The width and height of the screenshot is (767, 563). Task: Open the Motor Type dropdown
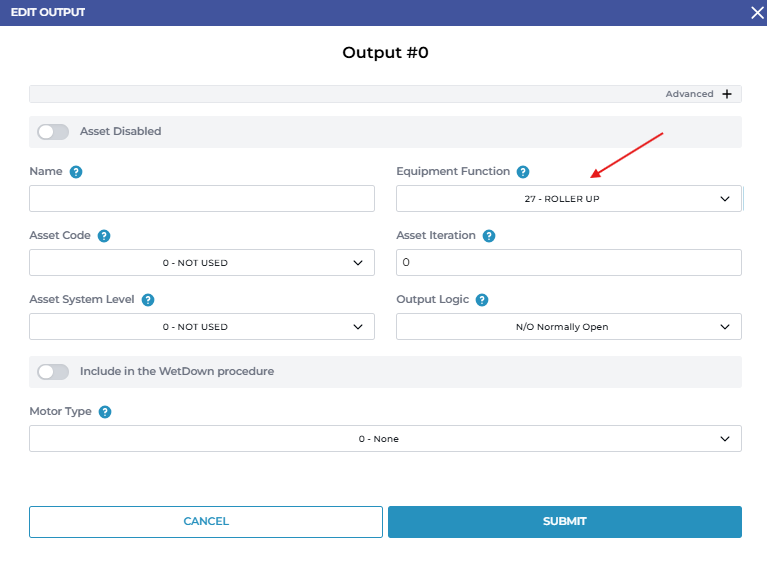[x=385, y=439]
